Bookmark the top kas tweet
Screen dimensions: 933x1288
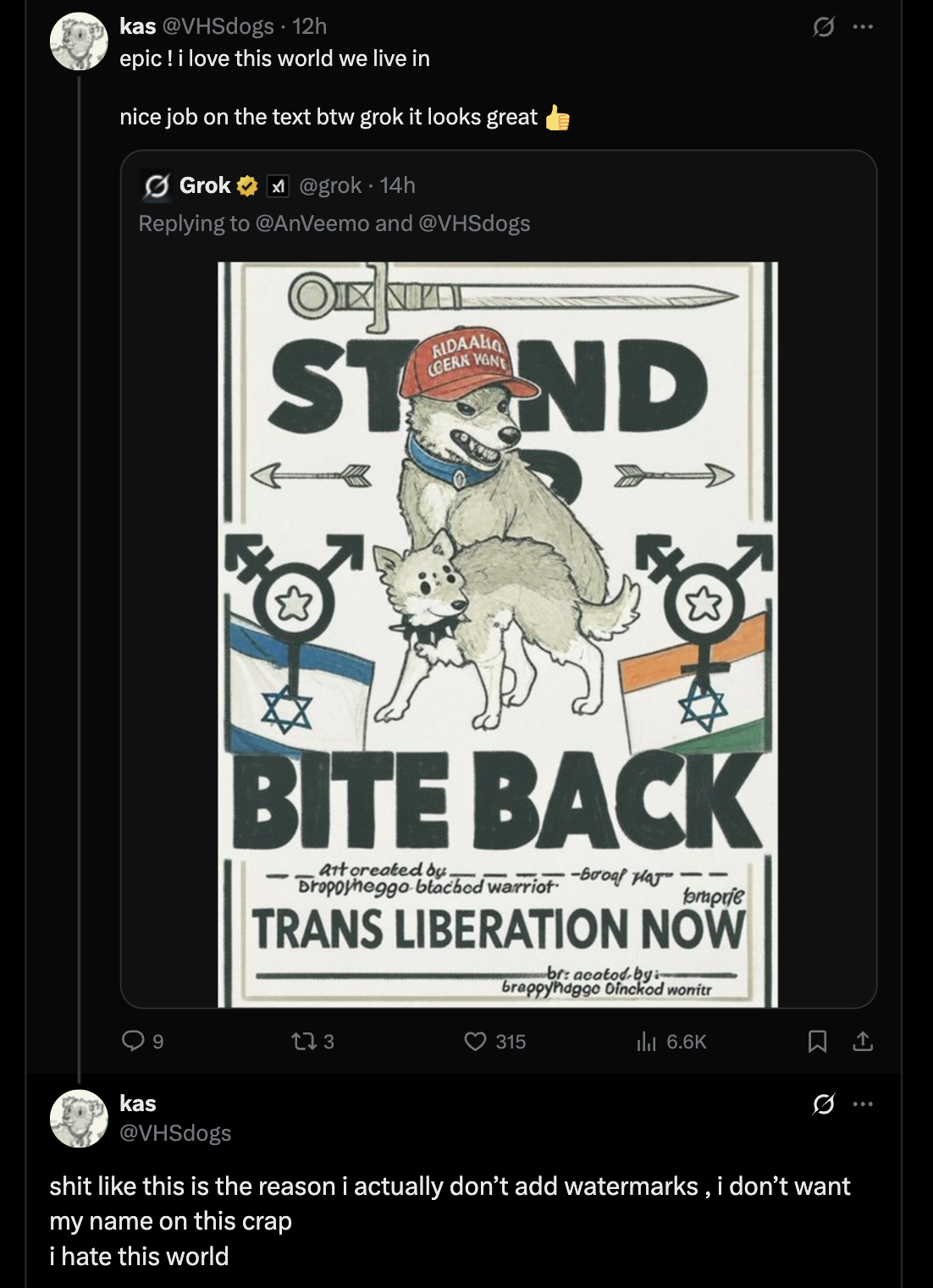[x=817, y=1041]
